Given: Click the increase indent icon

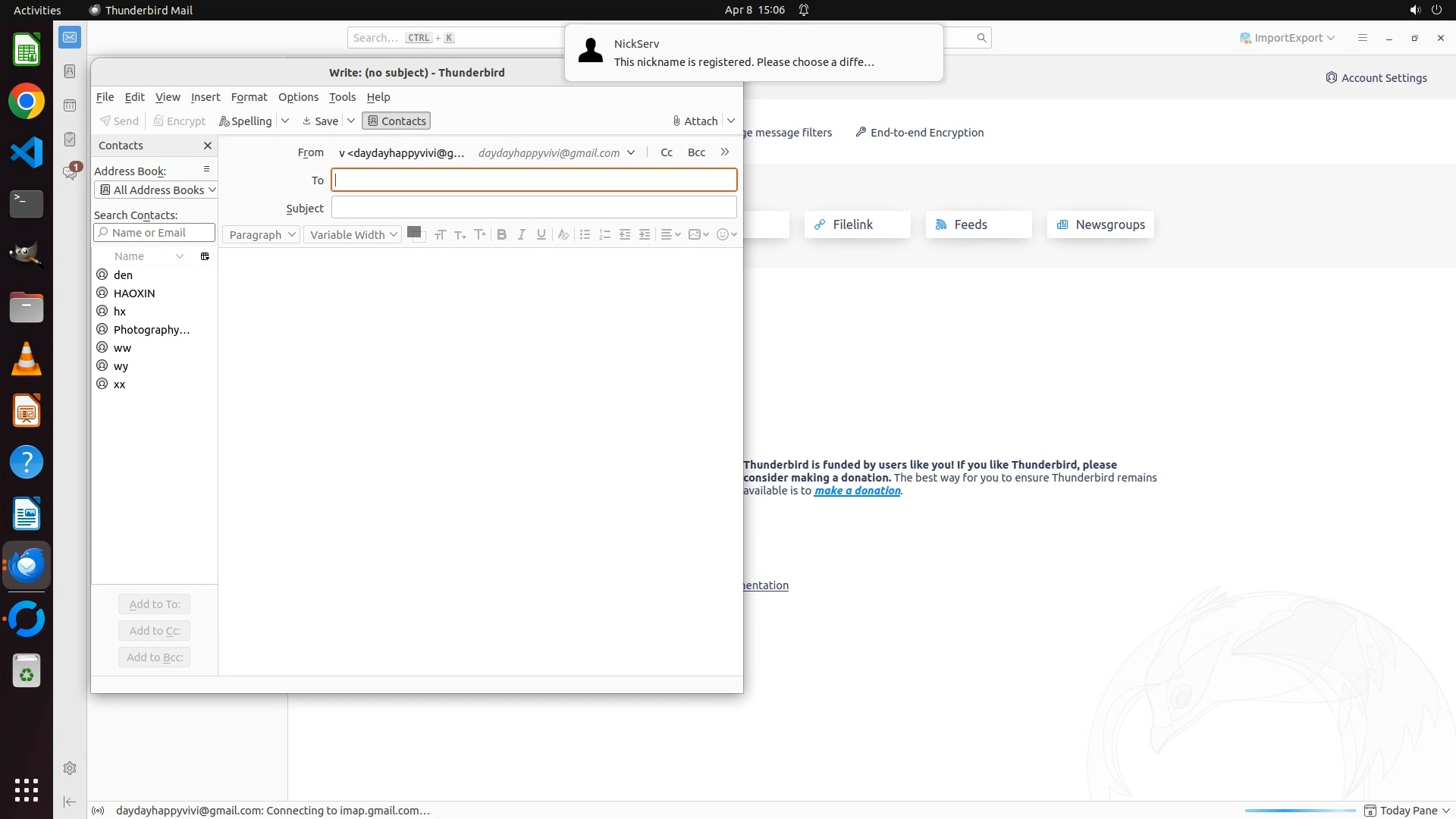Looking at the screenshot, I should click(645, 235).
